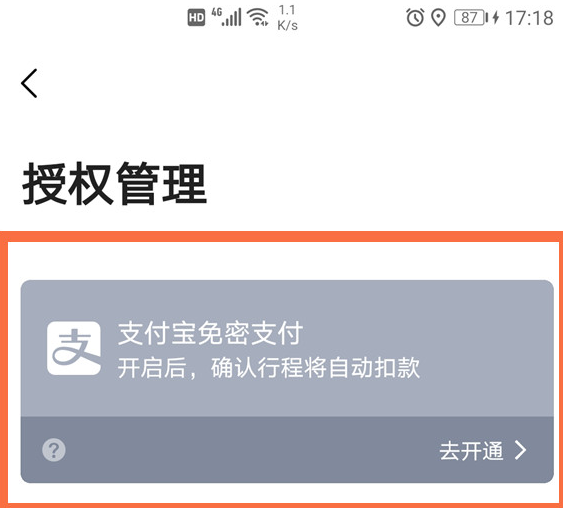The width and height of the screenshot is (563, 508).
Task: Tap the location pin status icon
Action: click(x=438, y=18)
